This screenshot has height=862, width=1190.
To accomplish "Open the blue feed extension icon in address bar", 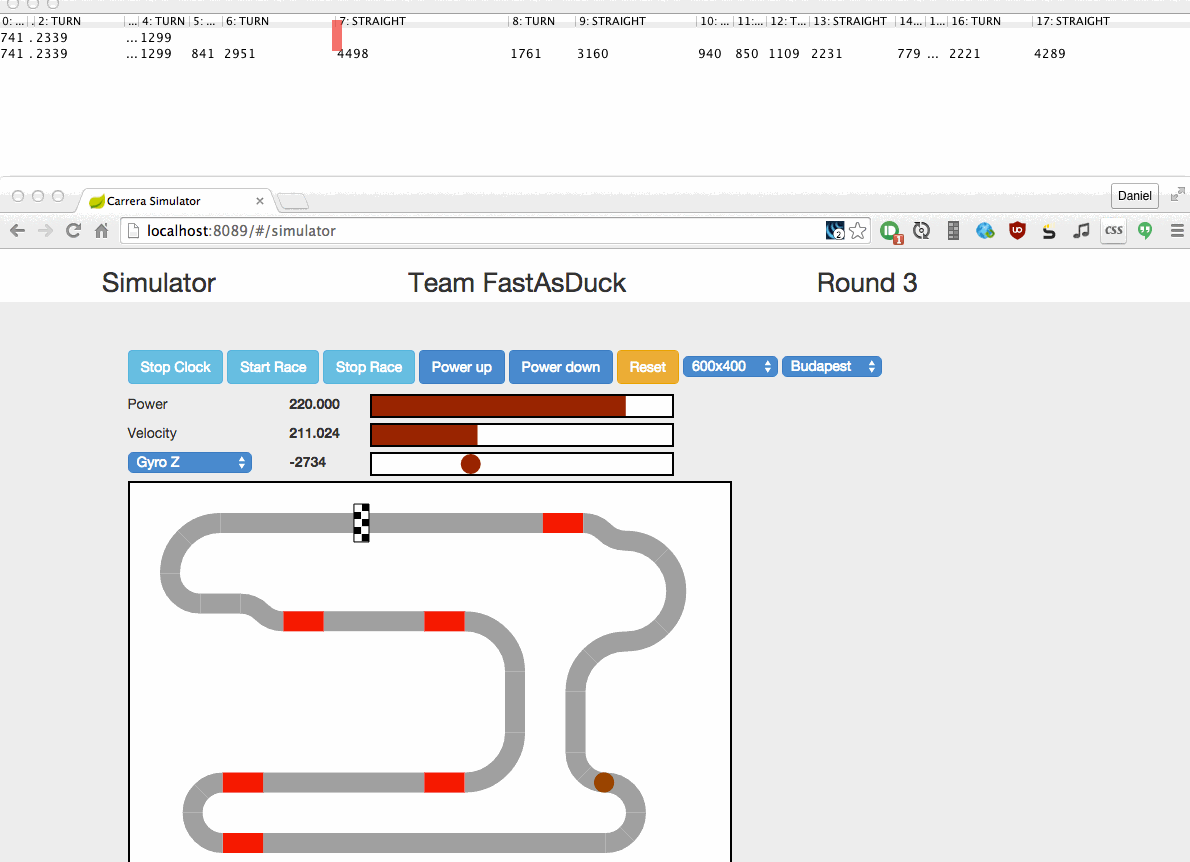I will pos(835,231).
